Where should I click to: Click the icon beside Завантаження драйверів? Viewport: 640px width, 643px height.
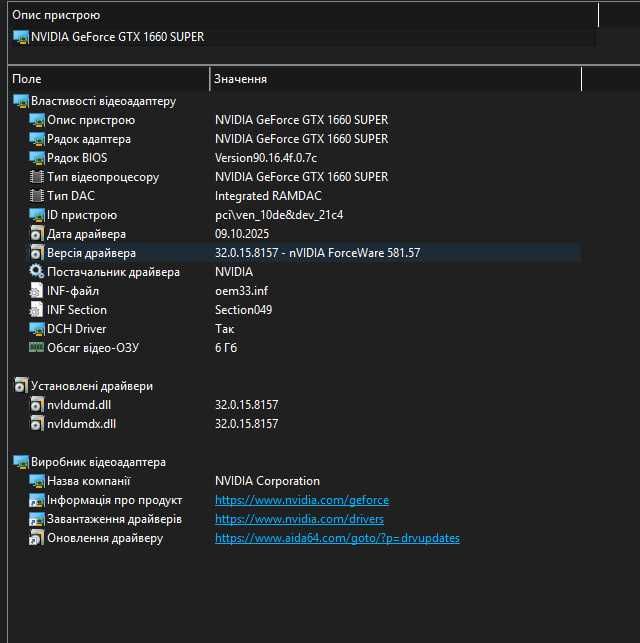[36, 519]
